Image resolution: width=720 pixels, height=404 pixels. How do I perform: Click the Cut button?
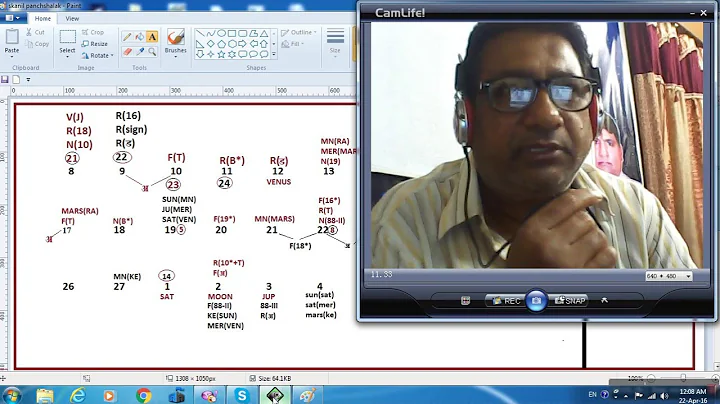point(35,32)
